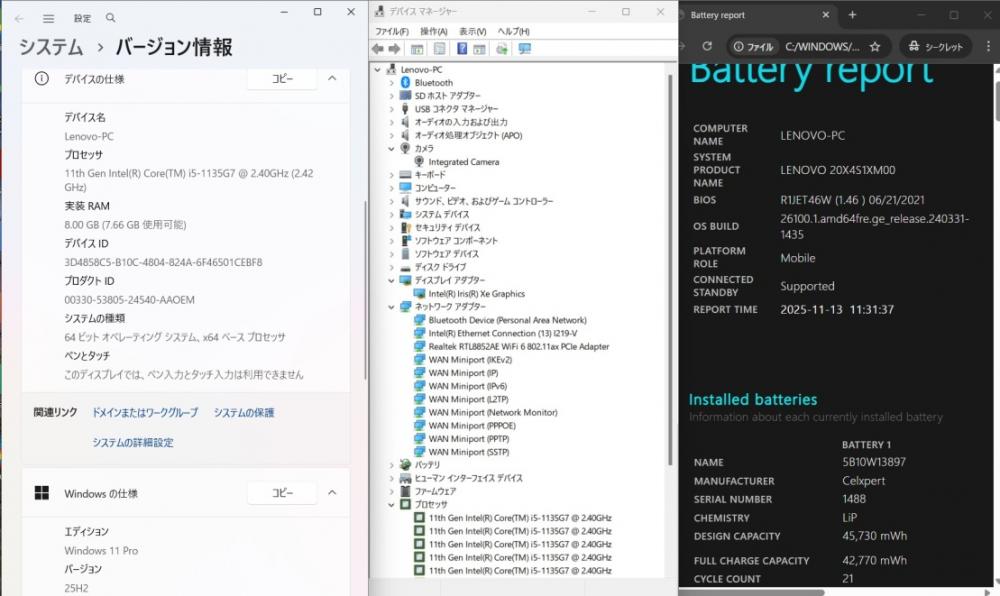The height and width of the screenshot is (596, 1000).
Task: Collapse the プロセッサ node
Action: tap(392, 504)
